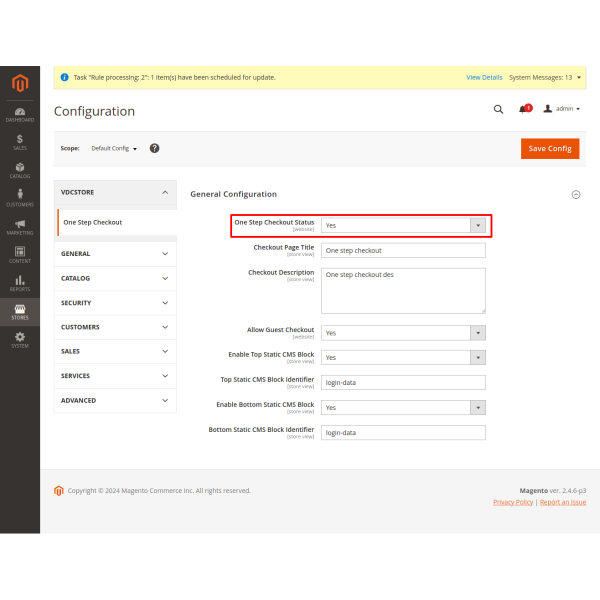
Task: Click the scope help question mark icon
Action: click(x=155, y=148)
